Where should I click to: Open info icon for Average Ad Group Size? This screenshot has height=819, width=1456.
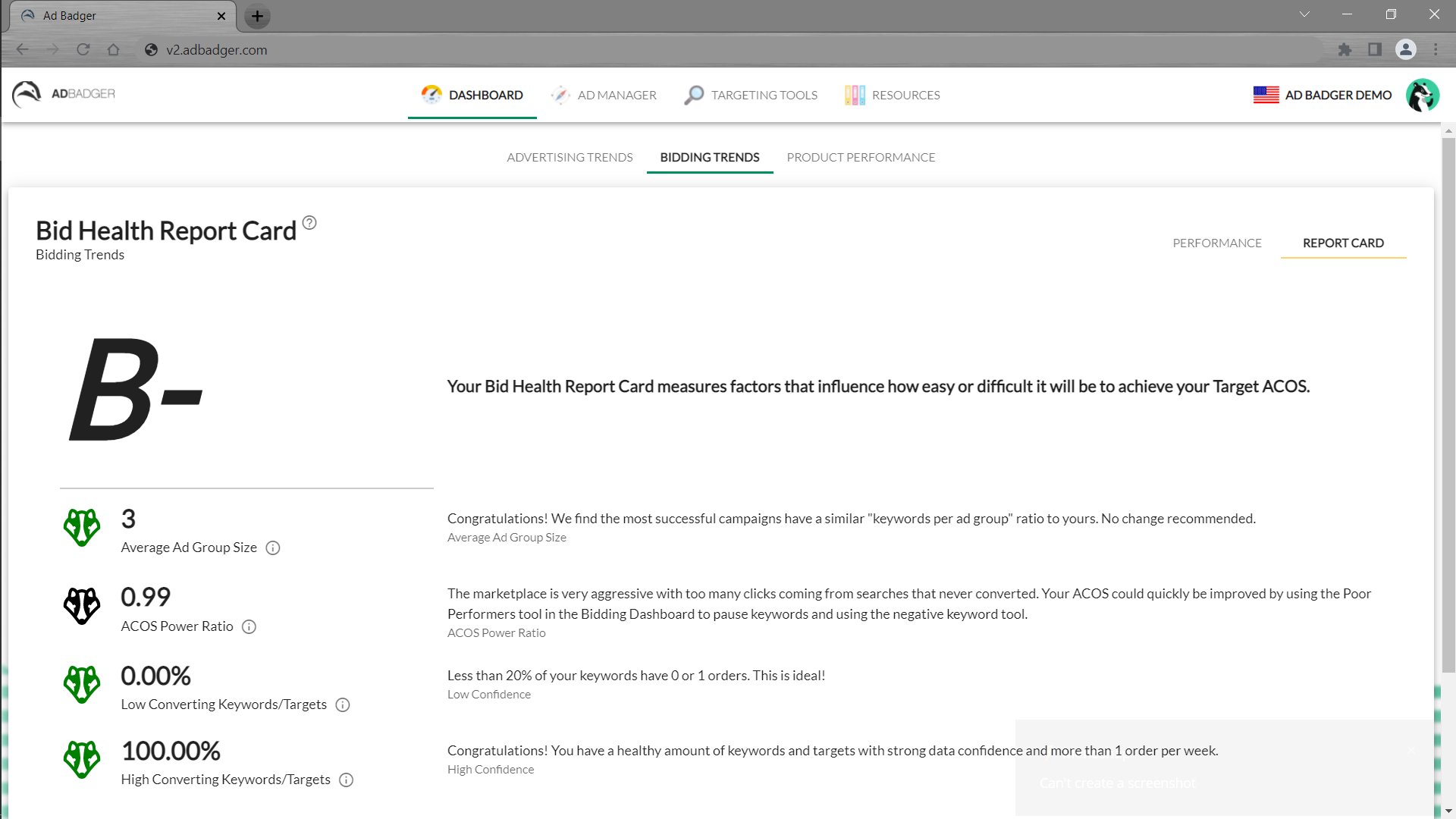[x=273, y=548]
